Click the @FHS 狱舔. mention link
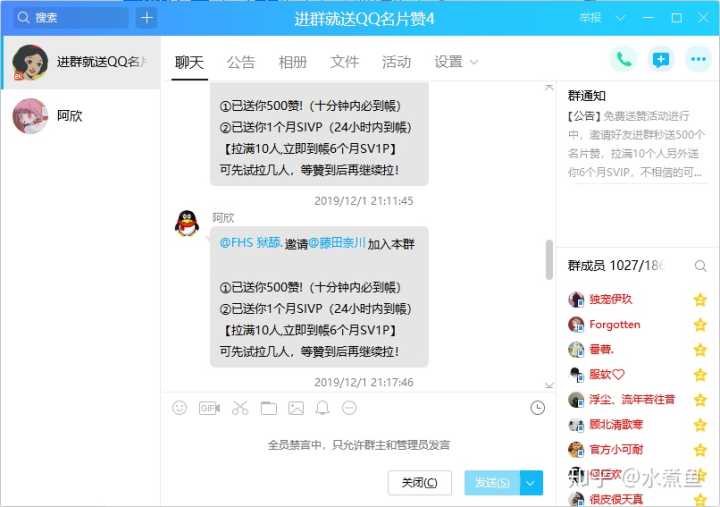This screenshot has height=507, width=720. pos(251,242)
